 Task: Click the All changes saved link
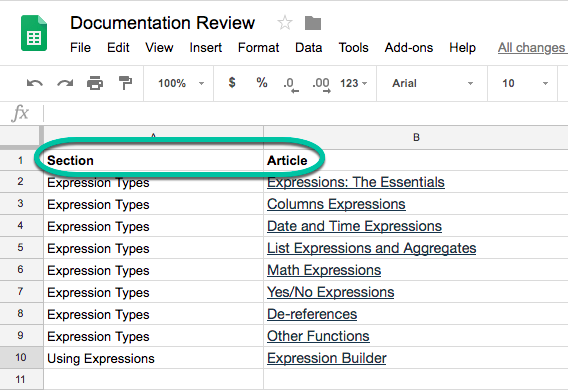pos(532,47)
